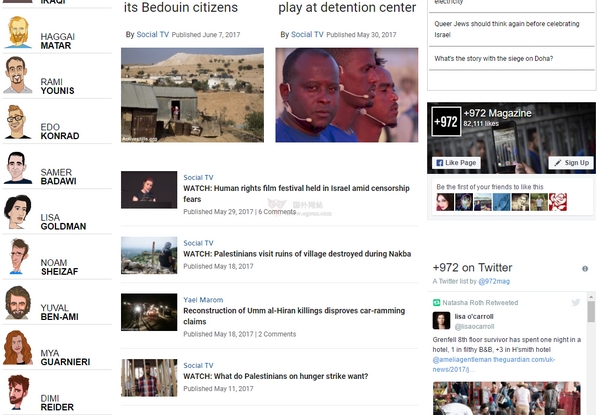Click lisa o'carroll's profile picture
Image resolution: width=600 pixels, height=415 pixels.
point(441,321)
